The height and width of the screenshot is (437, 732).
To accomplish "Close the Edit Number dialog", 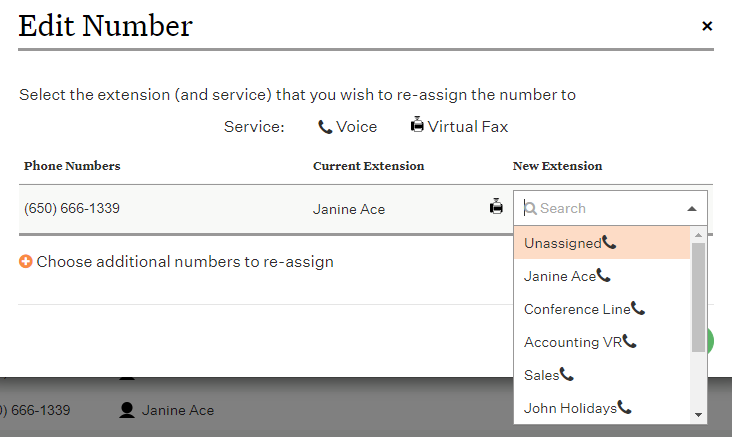I will click(707, 26).
